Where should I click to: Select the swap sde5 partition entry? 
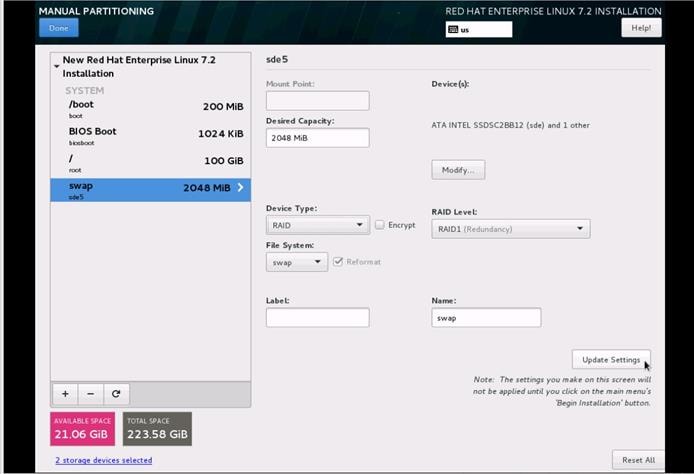click(150, 190)
